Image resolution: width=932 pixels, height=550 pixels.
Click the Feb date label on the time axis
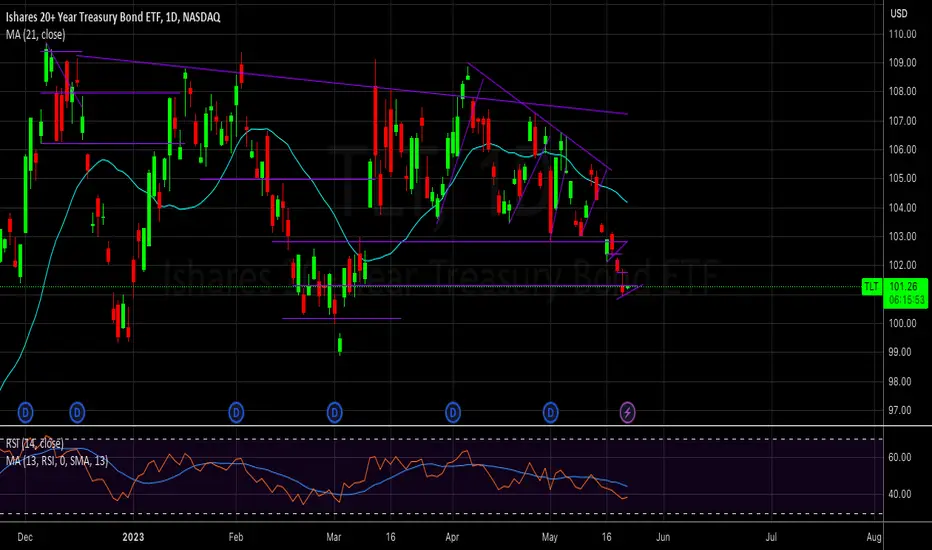pyautogui.click(x=236, y=538)
